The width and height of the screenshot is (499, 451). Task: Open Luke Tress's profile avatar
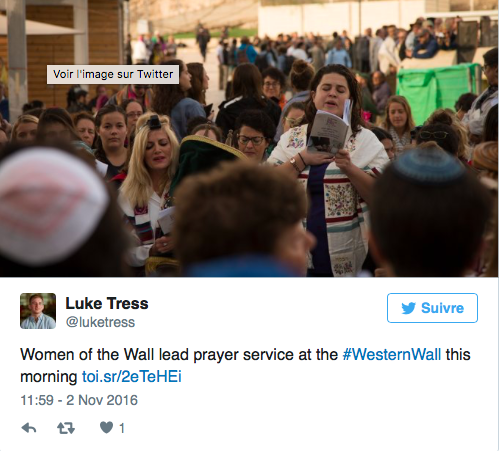click(x=38, y=311)
